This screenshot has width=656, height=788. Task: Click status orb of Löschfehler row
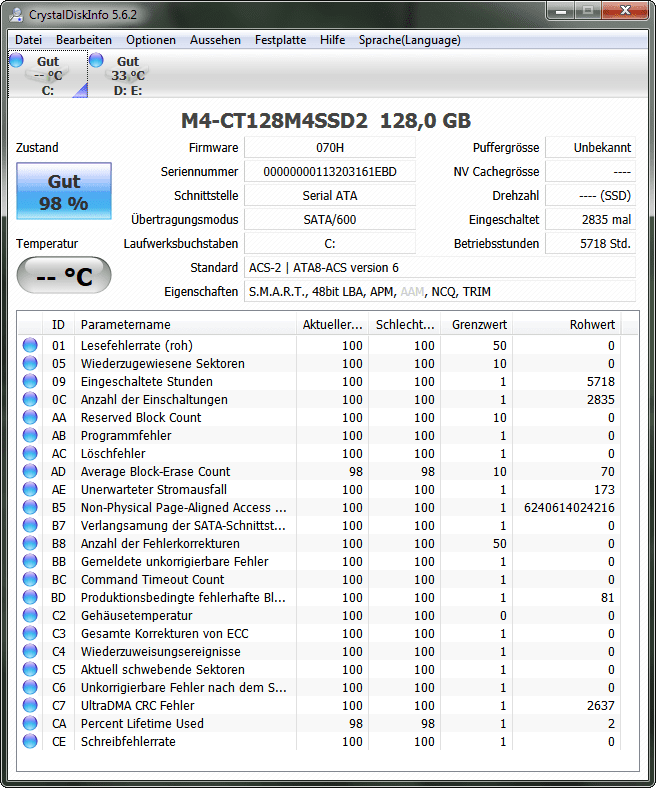point(30,453)
